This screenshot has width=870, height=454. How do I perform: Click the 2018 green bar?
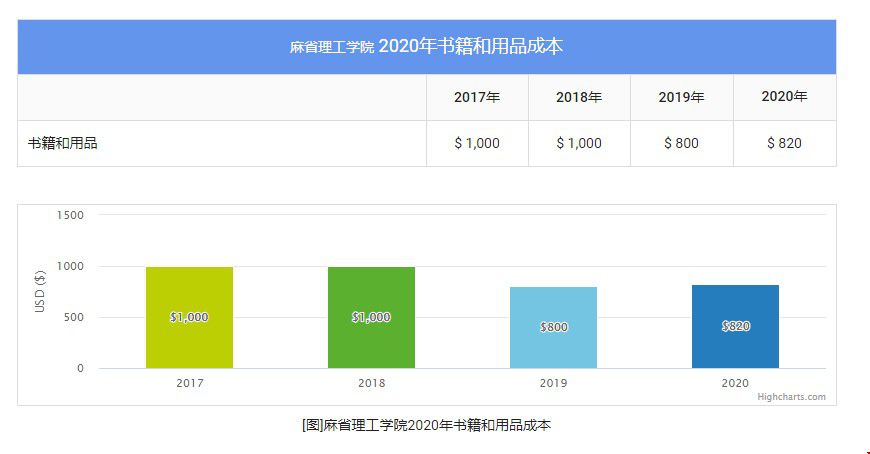click(x=371, y=317)
